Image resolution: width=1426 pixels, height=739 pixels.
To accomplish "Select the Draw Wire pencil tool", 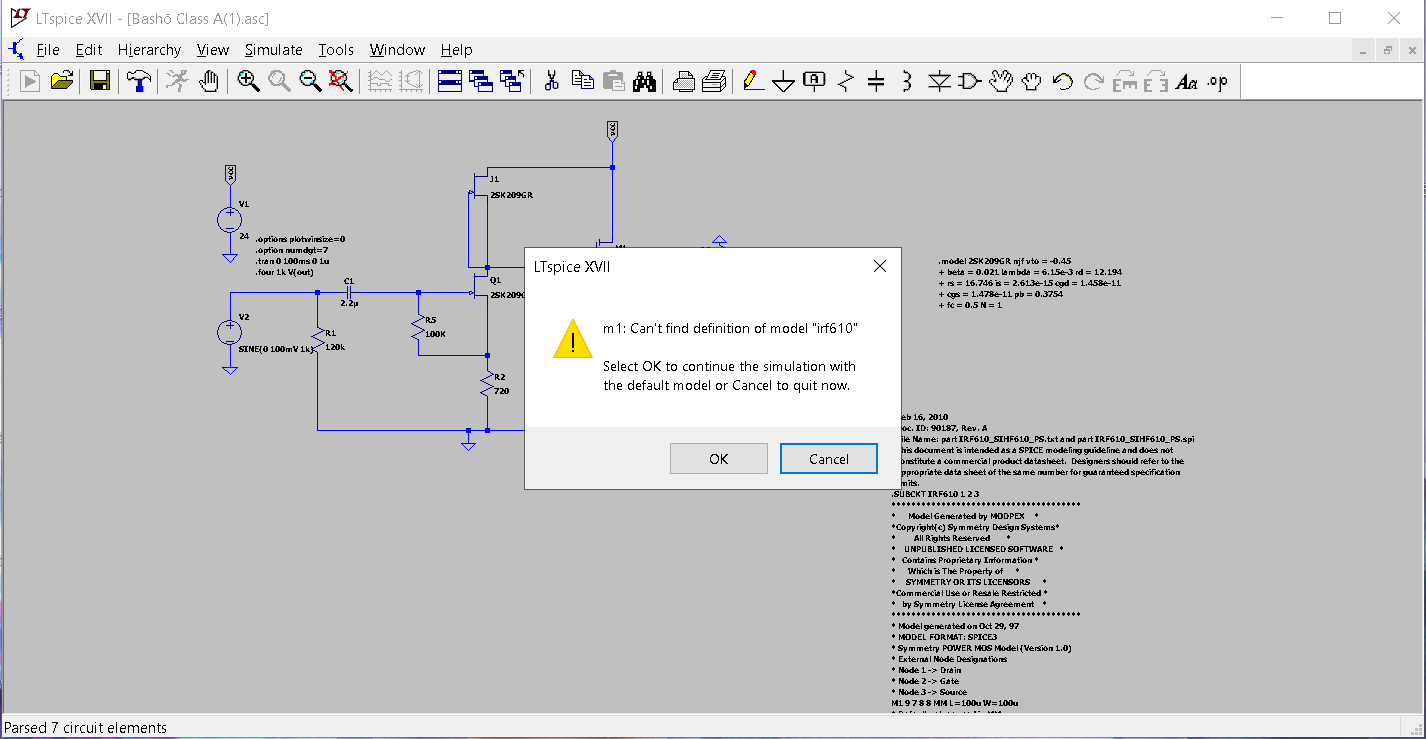I will tap(753, 82).
